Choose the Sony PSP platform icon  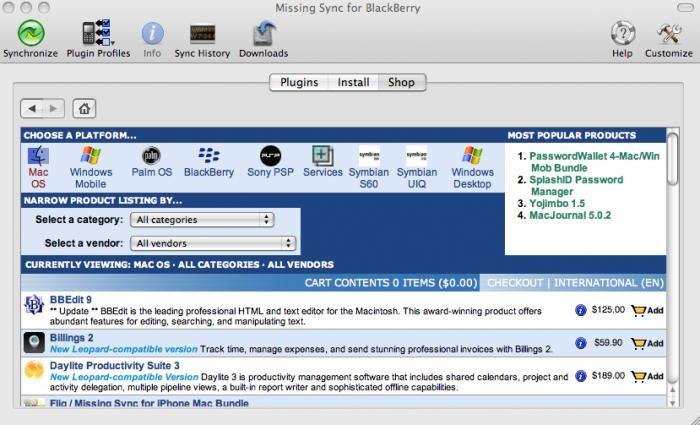[271, 156]
